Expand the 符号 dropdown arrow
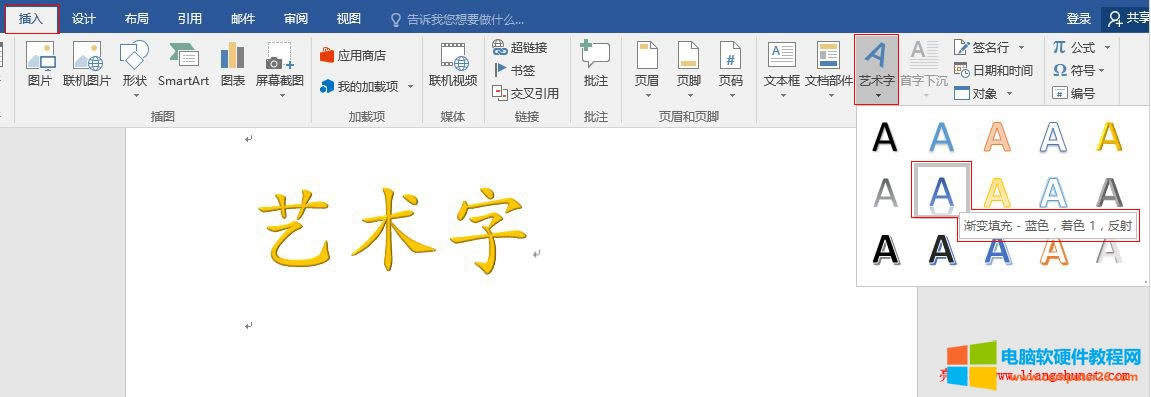 pos(1102,70)
